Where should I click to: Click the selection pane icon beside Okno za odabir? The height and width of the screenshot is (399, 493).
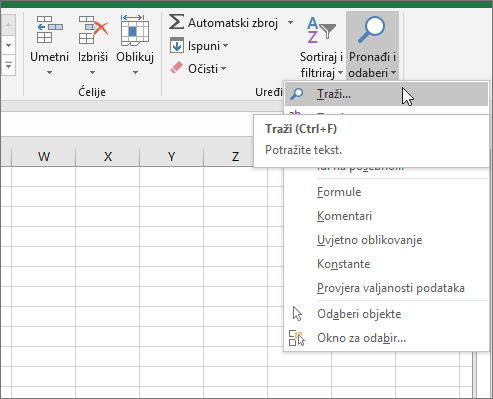[x=297, y=338]
